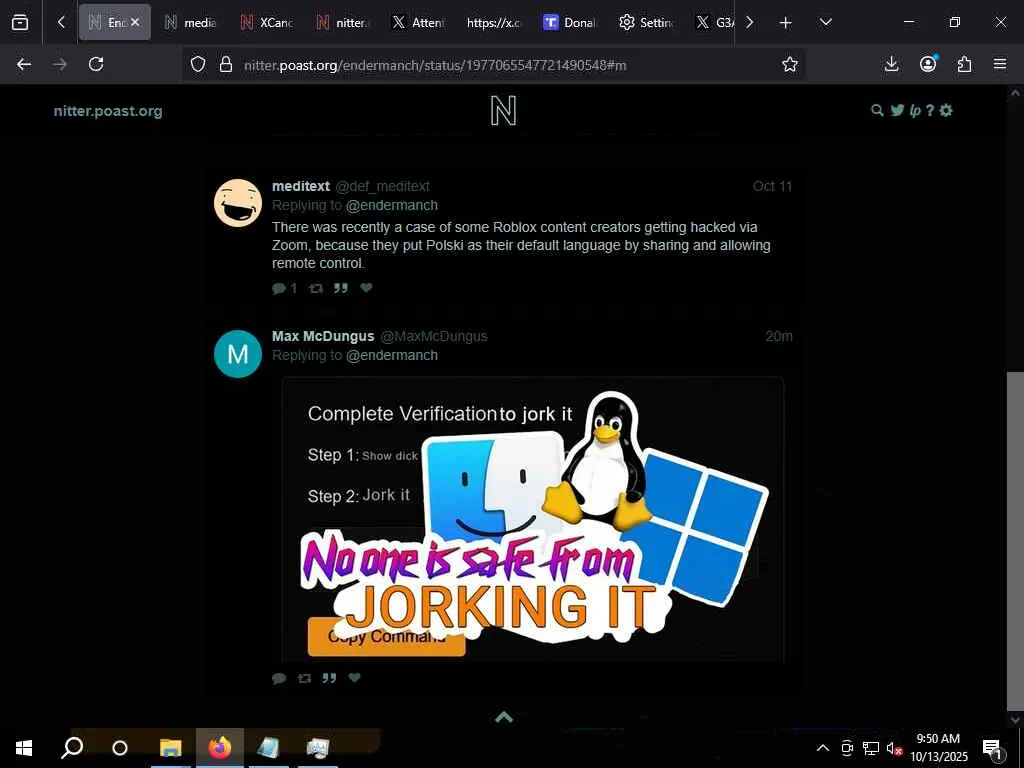Screen dimensions: 1024x768
Task: Click the comment icon on Max McDungus's tweet
Action: (279, 678)
